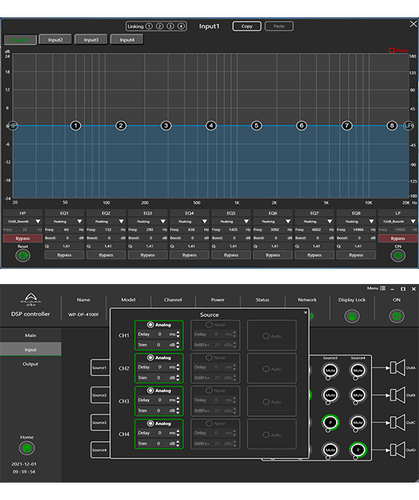
Task: Expand the EQ1 filter type dropdown
Action: (x=64, y=221)
